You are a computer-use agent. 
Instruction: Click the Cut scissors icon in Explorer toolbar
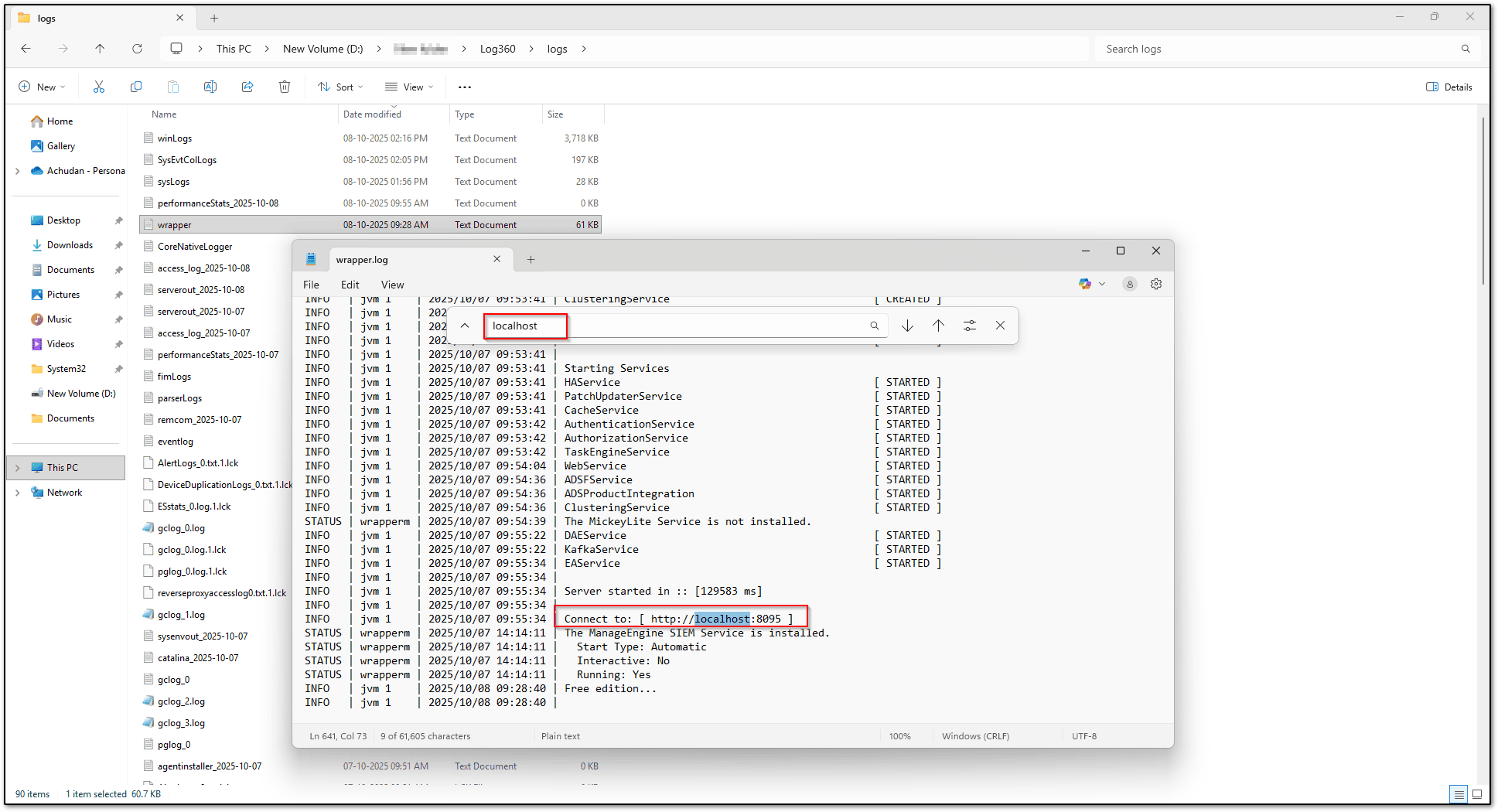(99, 87)
